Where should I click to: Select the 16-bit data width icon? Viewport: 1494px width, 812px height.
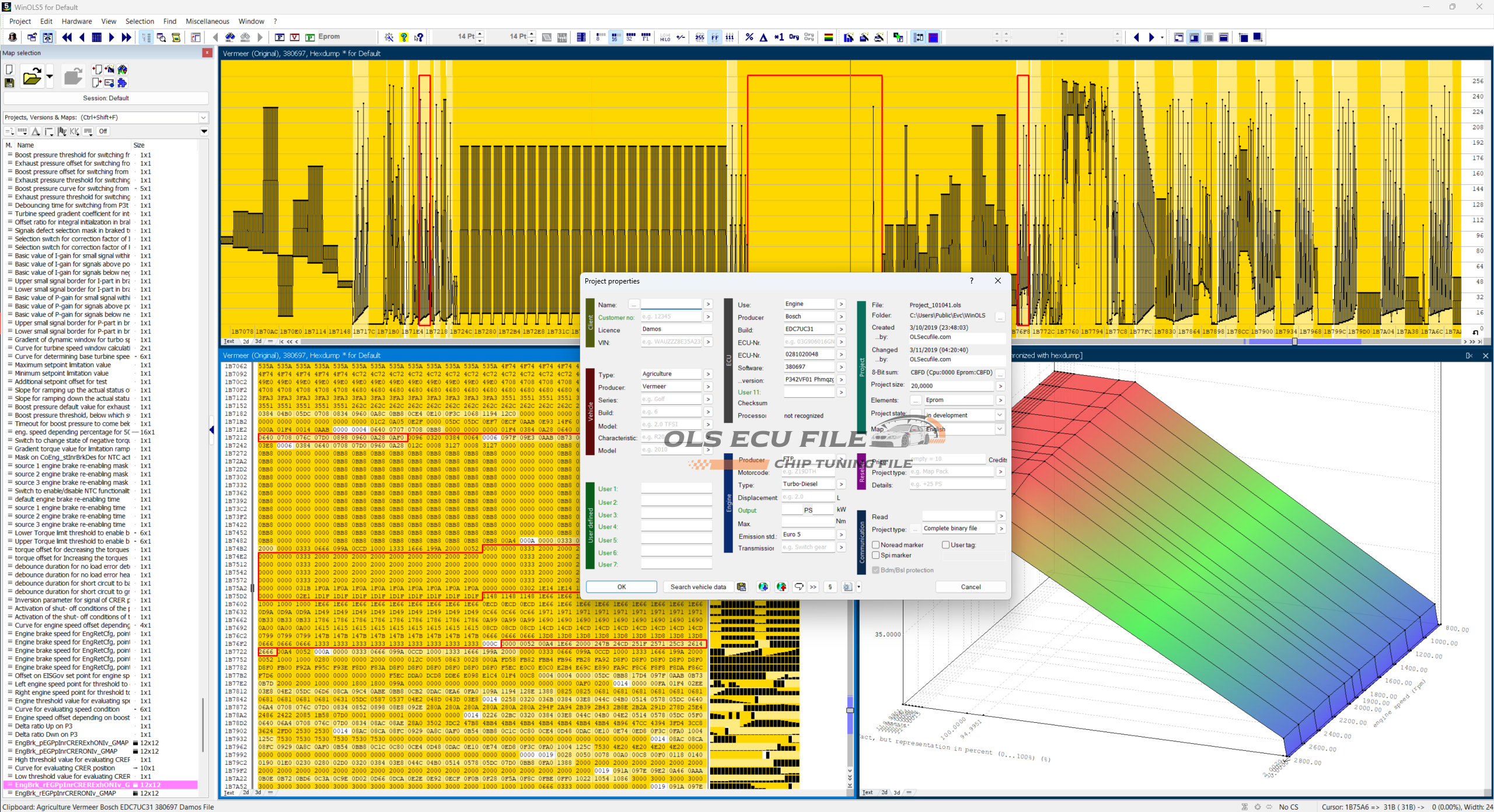[x=615, y=37]
